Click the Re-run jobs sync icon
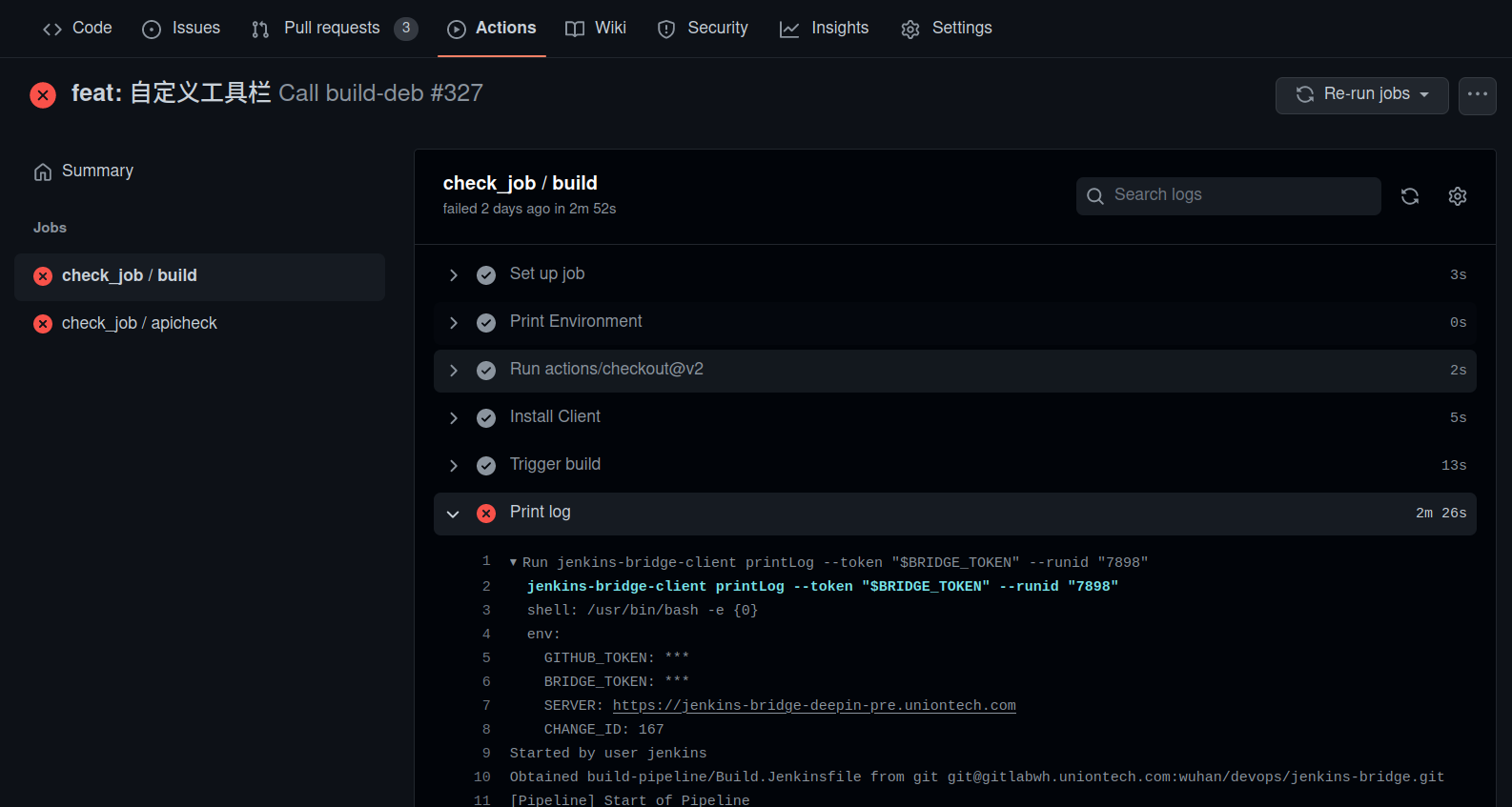 [x=1305, y=94]
